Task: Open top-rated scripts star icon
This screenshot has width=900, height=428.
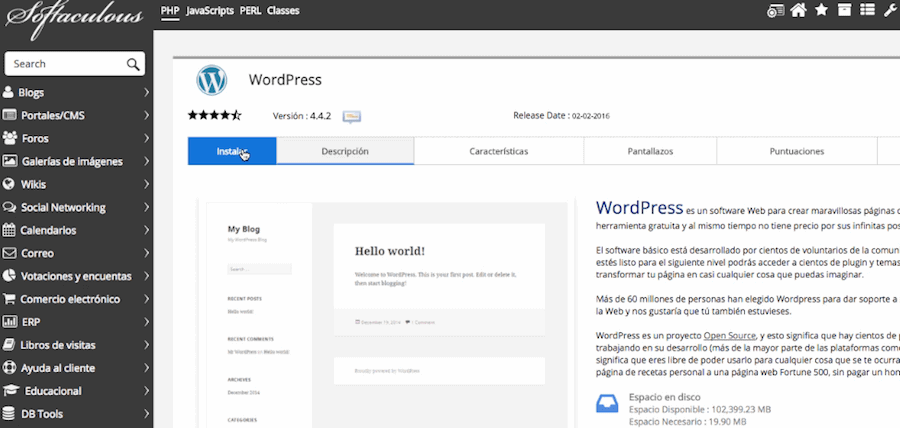Action: (x=821, y=10)
